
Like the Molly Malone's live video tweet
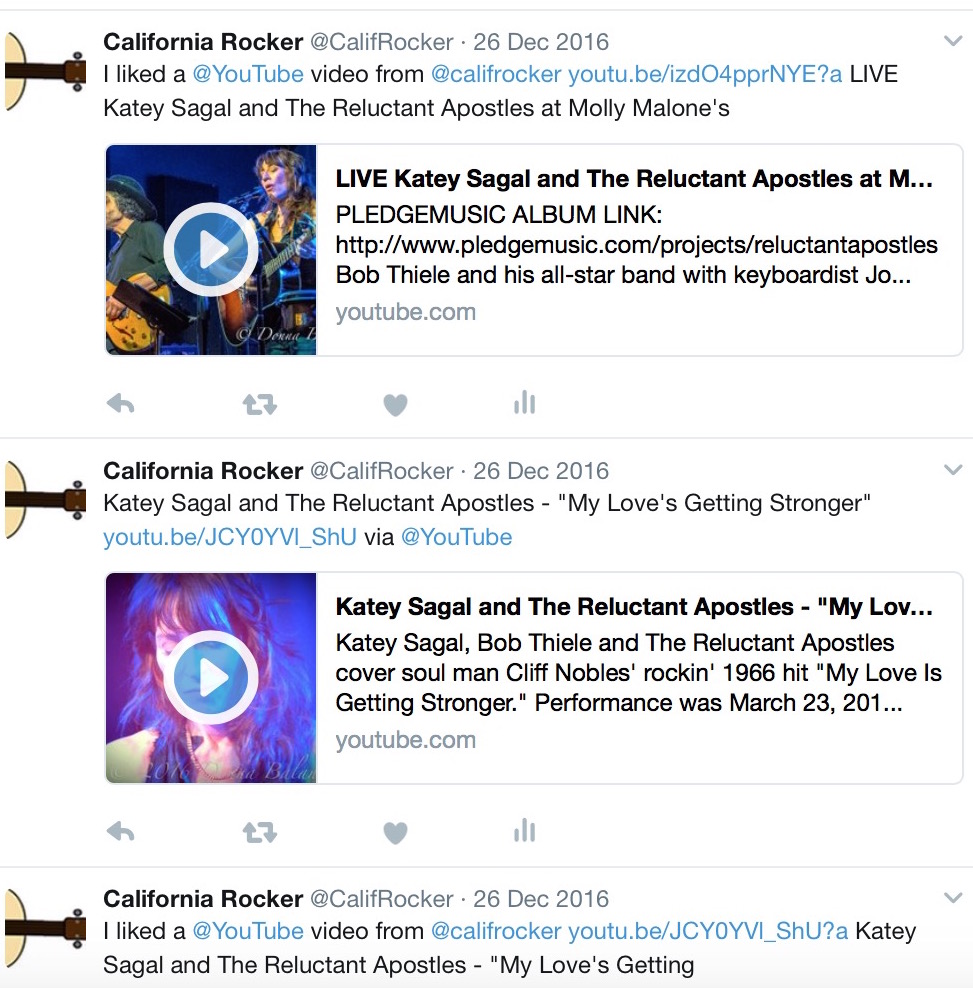point(395,405)
